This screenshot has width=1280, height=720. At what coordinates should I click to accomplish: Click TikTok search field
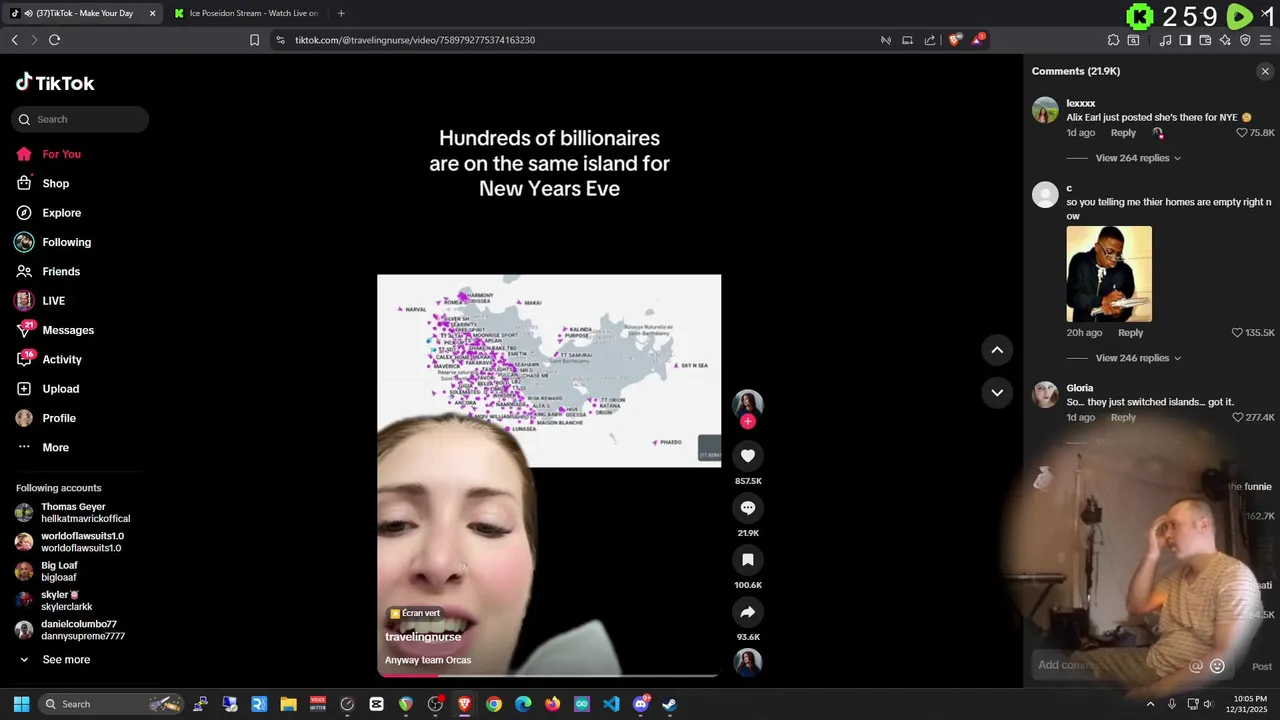80,119
